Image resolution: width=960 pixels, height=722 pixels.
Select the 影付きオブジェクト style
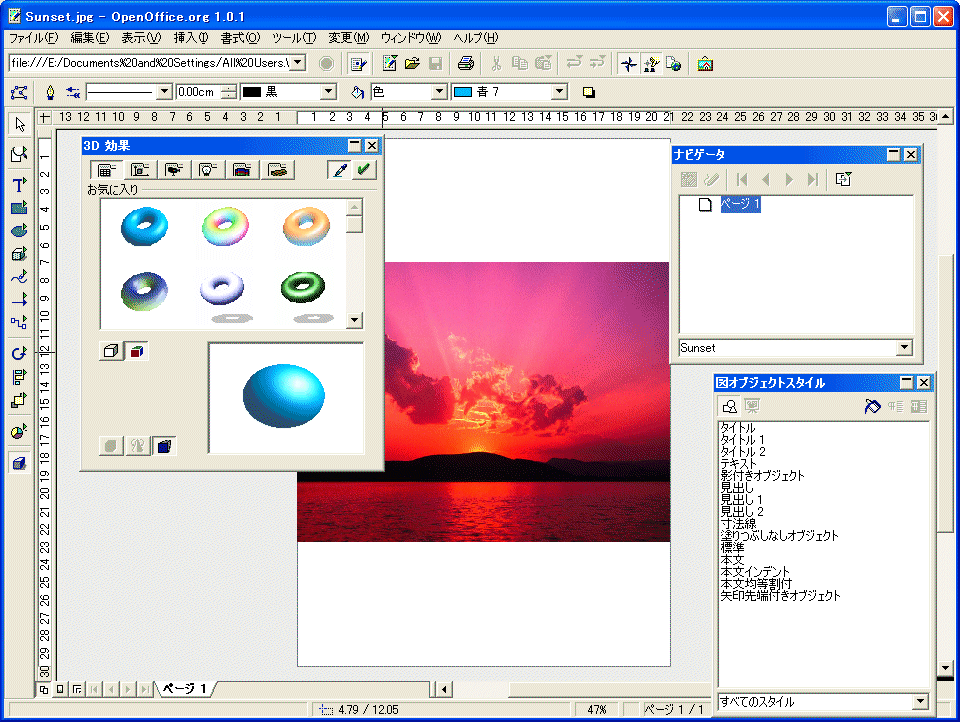tap(762, 476)
